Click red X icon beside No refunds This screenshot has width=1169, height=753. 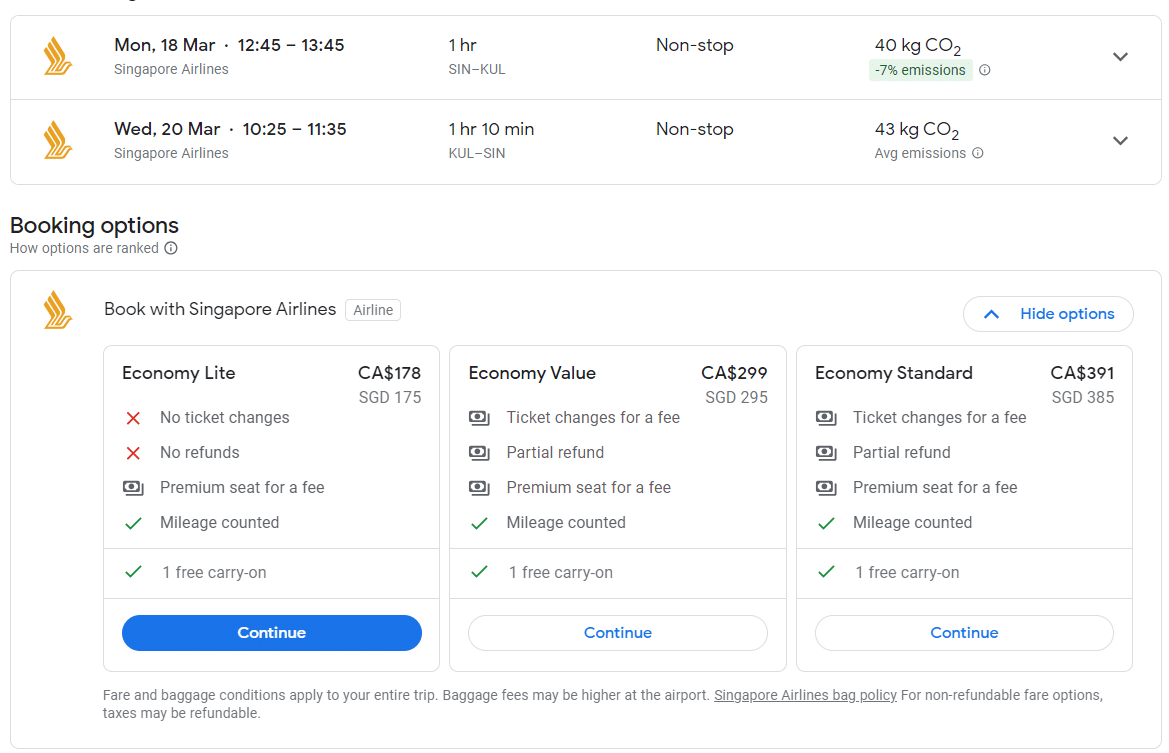click(133, 453)
